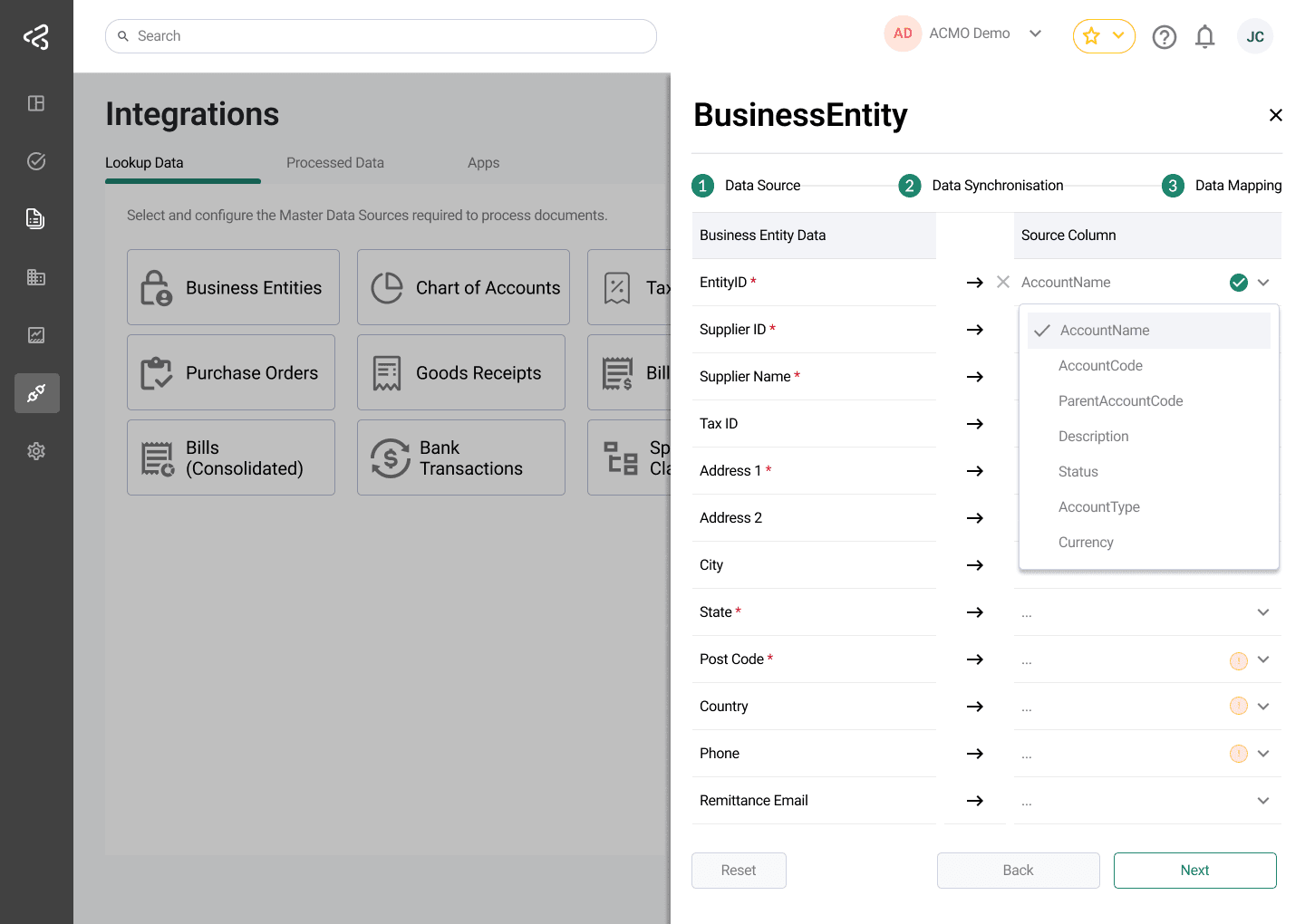Open the Integrations plug icon in sidebar

[36, 393]
